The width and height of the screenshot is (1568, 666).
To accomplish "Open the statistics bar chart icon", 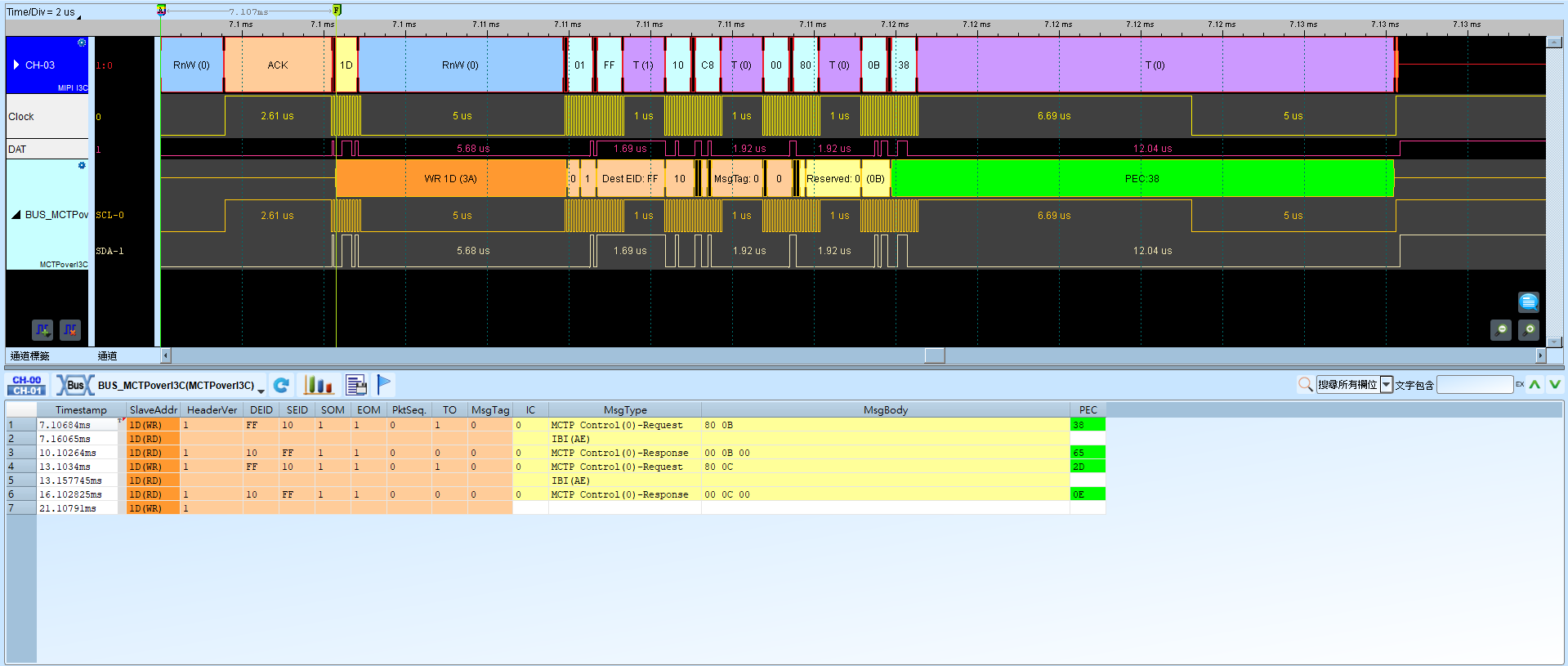I will tap(318, 385).
